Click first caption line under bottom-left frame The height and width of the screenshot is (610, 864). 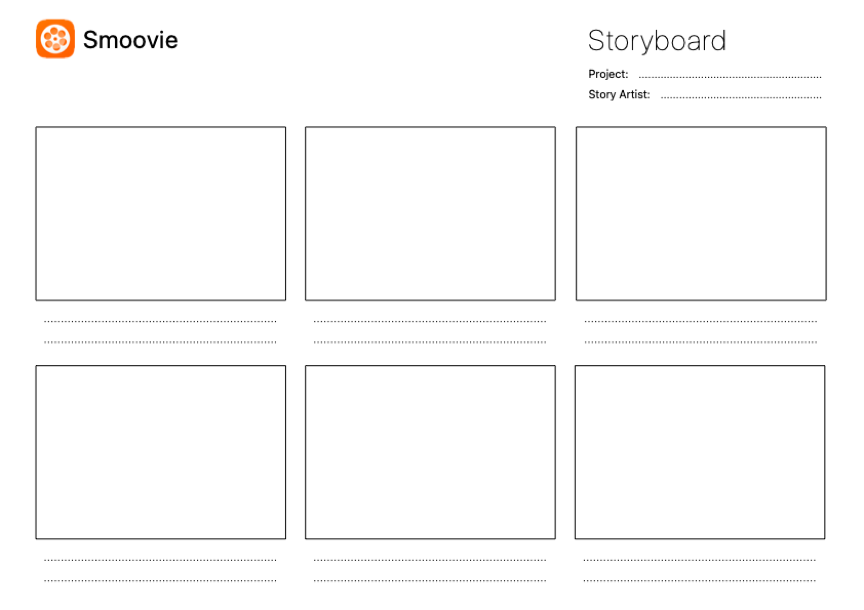point(160,560)
